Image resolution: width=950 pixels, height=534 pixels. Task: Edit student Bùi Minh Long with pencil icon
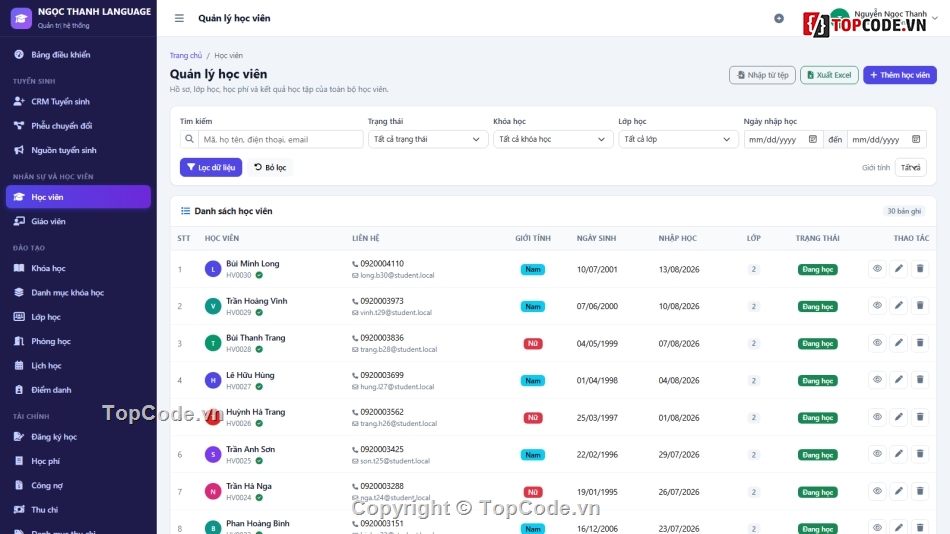(899, 269)
